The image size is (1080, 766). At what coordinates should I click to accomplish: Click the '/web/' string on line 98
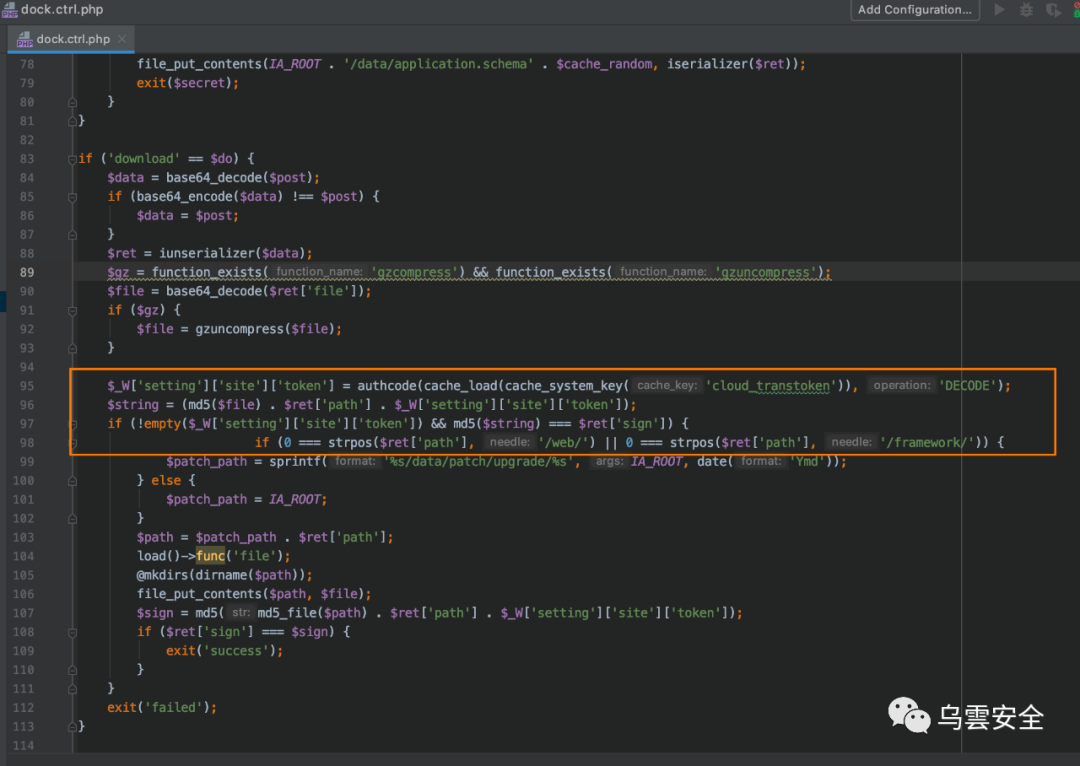[564, 443]
